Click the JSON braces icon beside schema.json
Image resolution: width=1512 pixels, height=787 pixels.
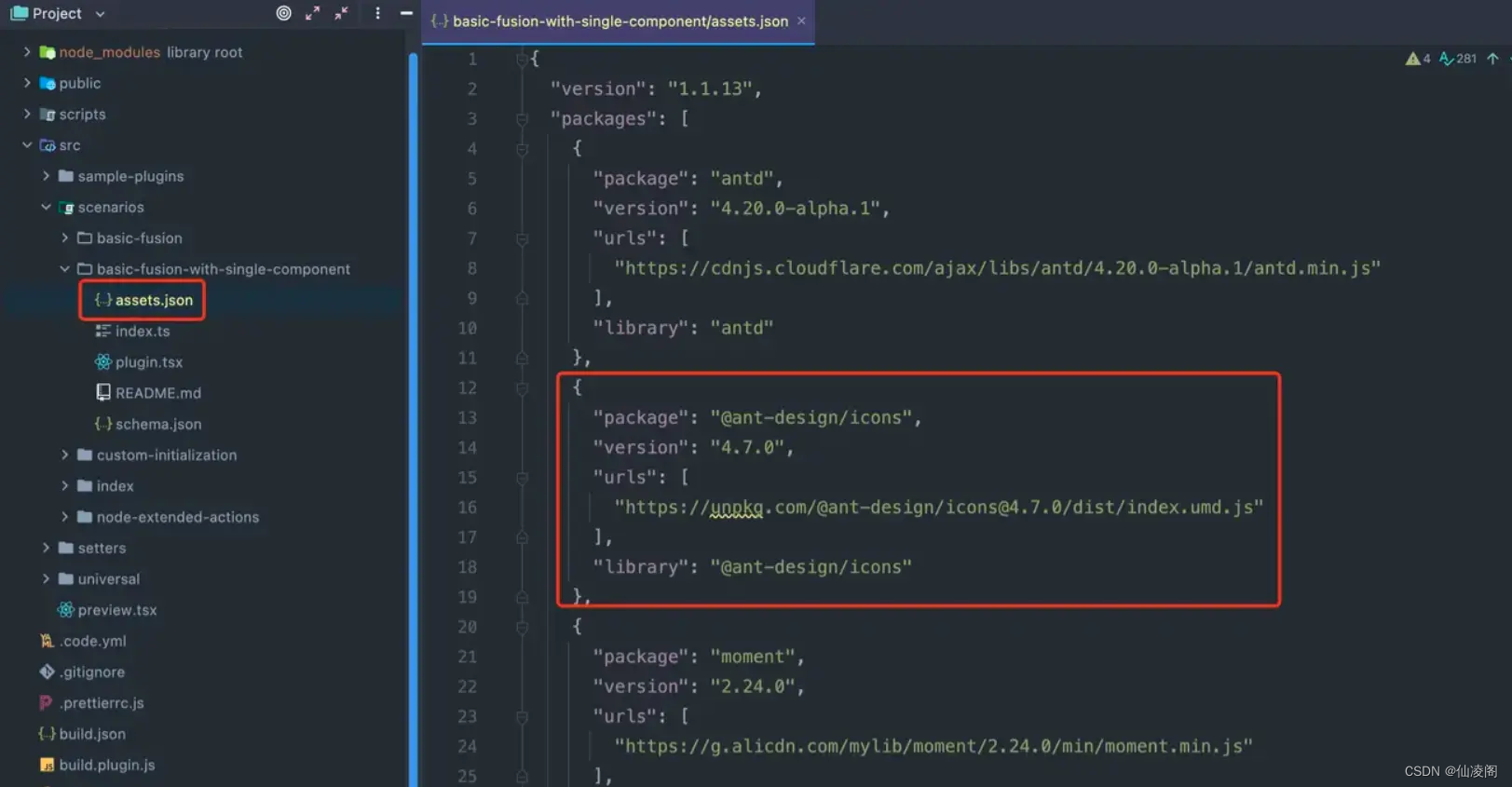click(103, 424)
